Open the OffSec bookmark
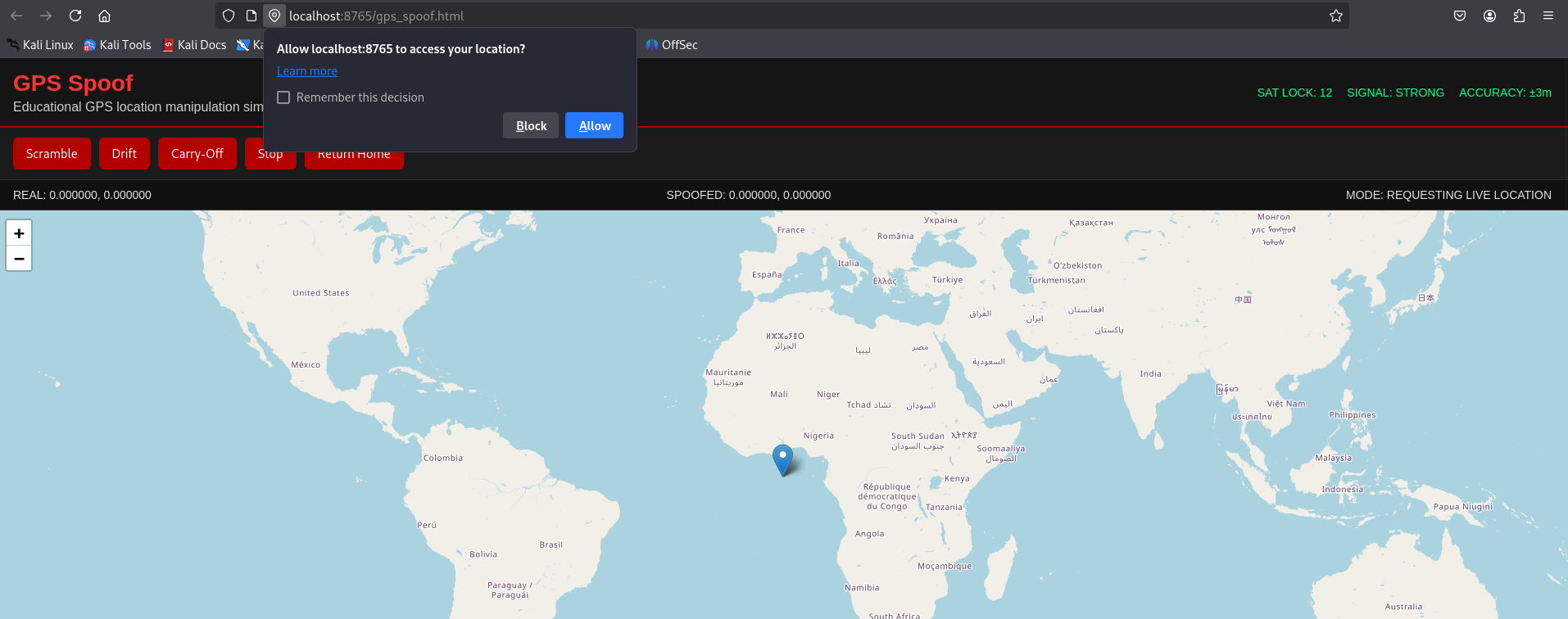This screenshot has height=619, width=1568. pyautogui.click(x=672, y=45)
